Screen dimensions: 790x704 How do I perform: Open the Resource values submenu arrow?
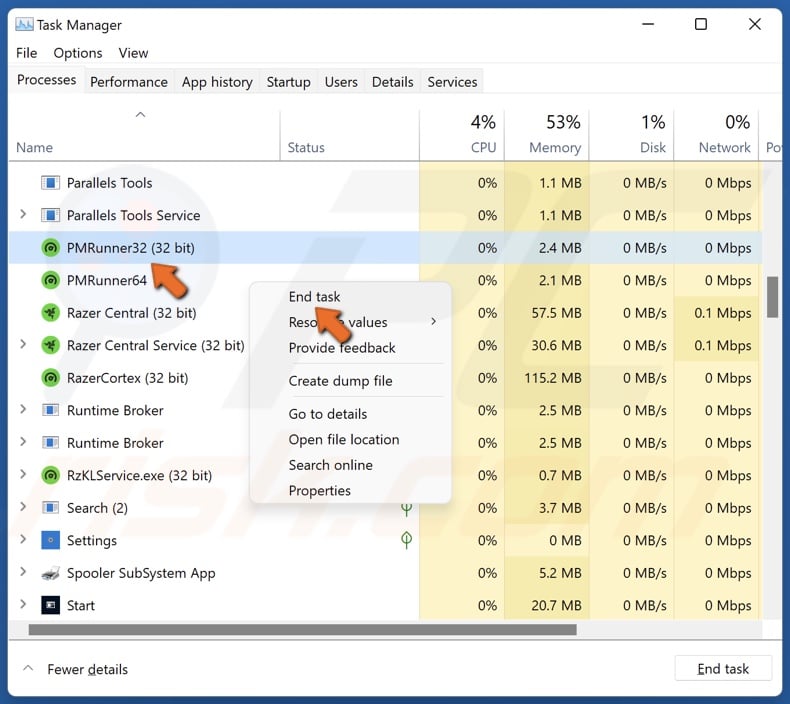point(433,322)
